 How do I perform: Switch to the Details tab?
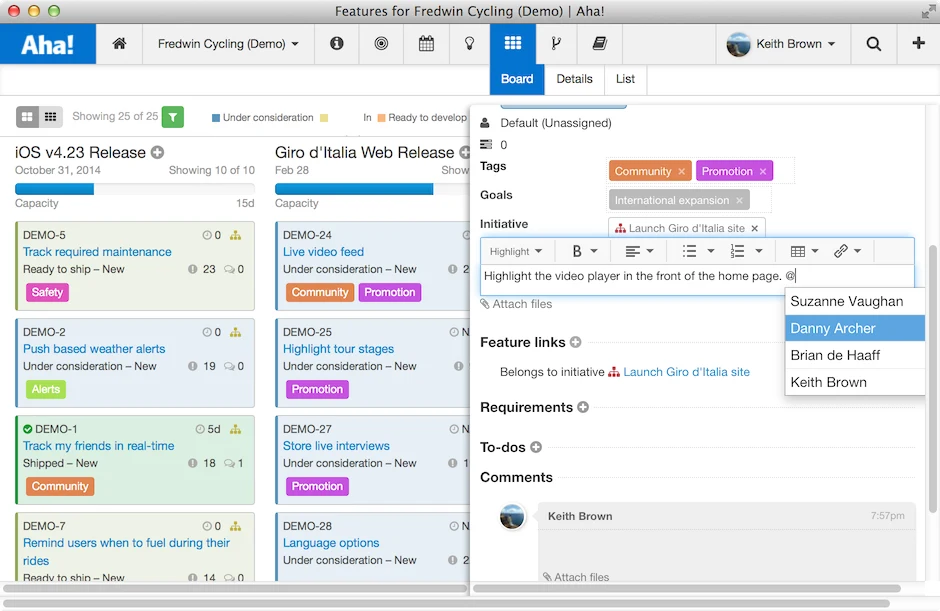pos(574,79)
